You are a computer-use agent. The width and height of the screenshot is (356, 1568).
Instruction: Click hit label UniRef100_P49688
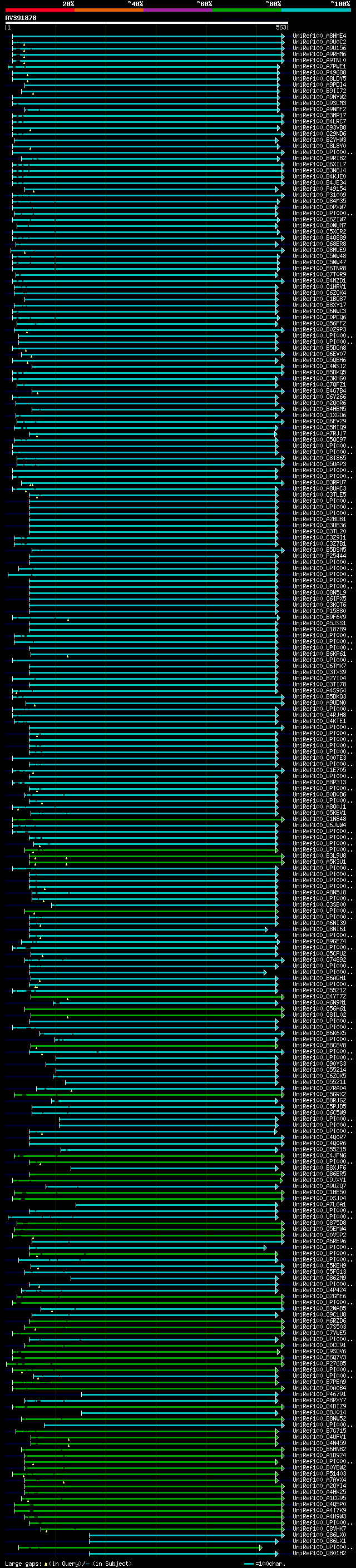[319, 72]
